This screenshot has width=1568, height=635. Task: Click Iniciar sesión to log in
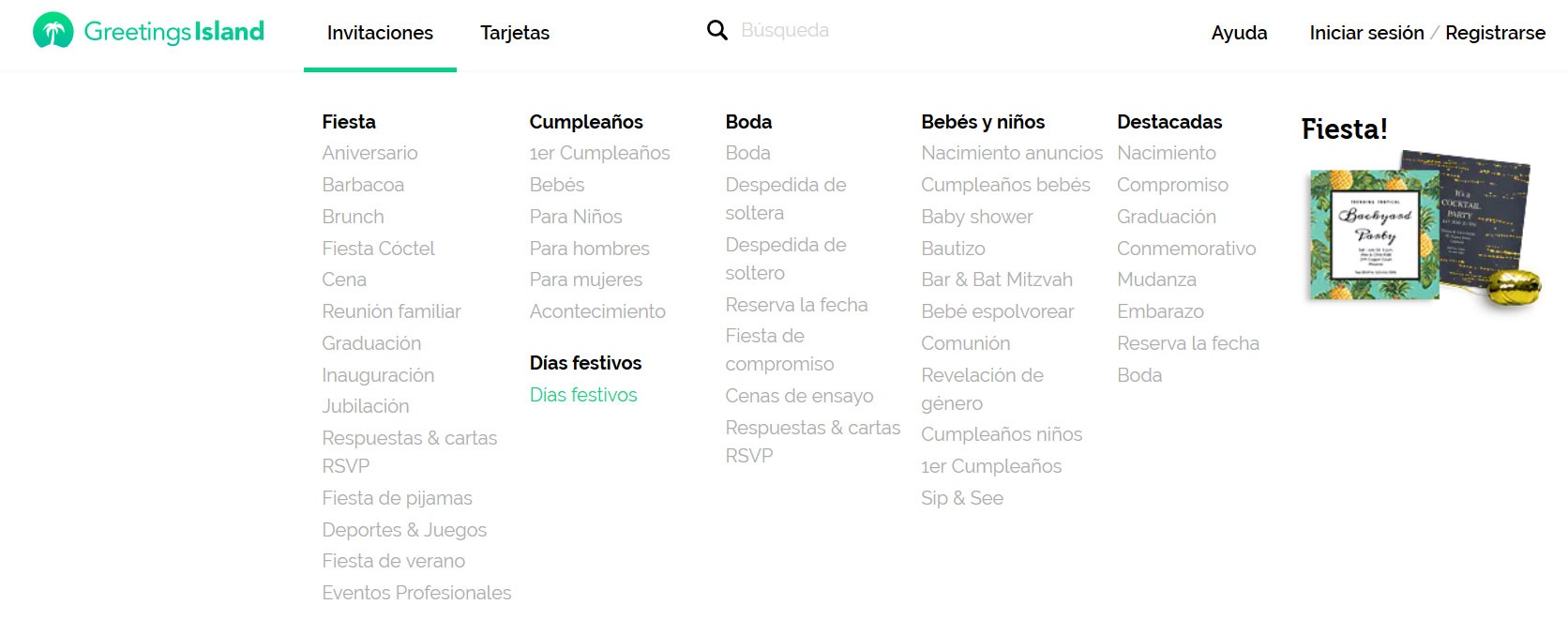click(1365, 33)
